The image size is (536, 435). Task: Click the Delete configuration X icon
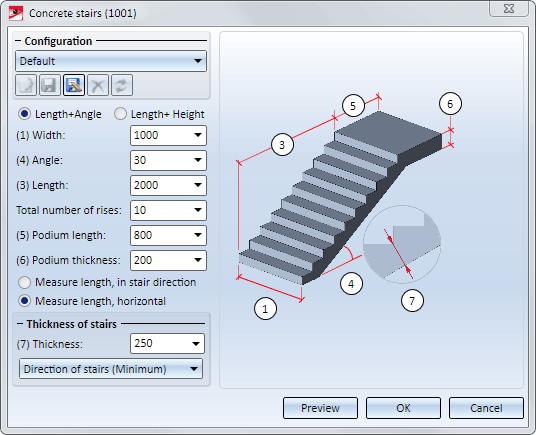point(98,85)
